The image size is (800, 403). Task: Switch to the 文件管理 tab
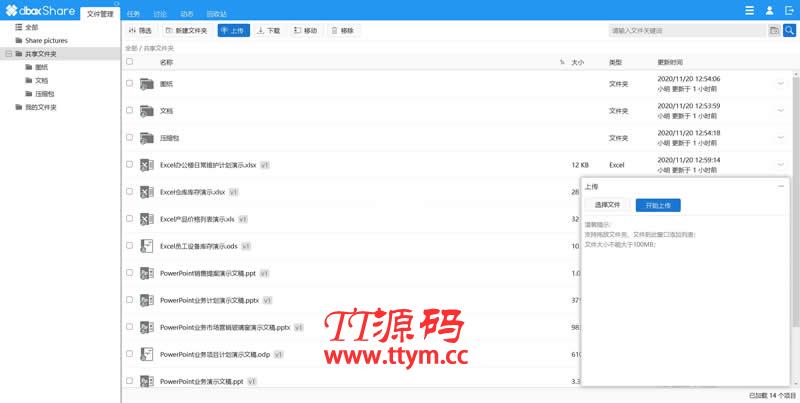pos(100,14)
